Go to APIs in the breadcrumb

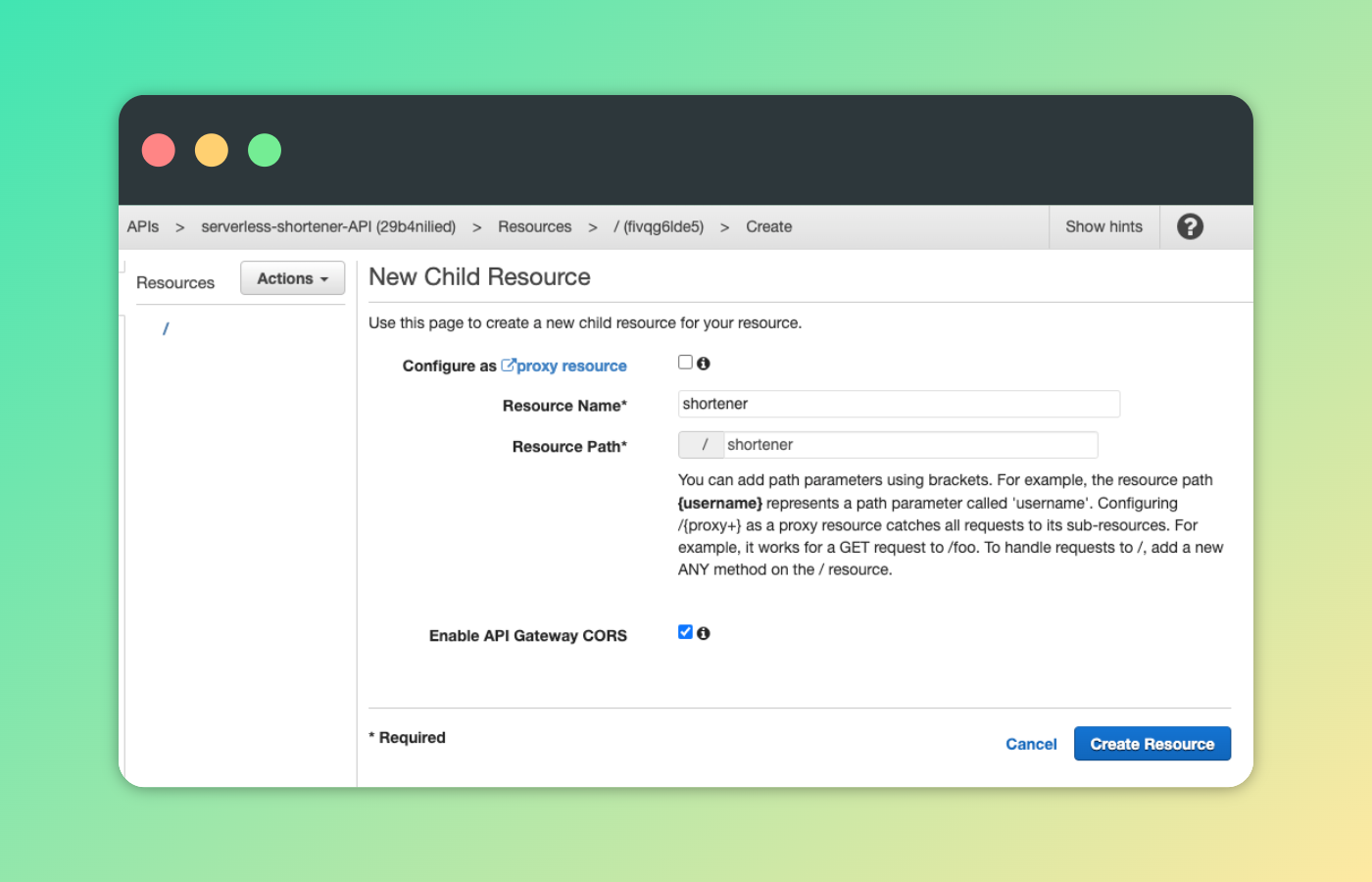pos(143,226)
